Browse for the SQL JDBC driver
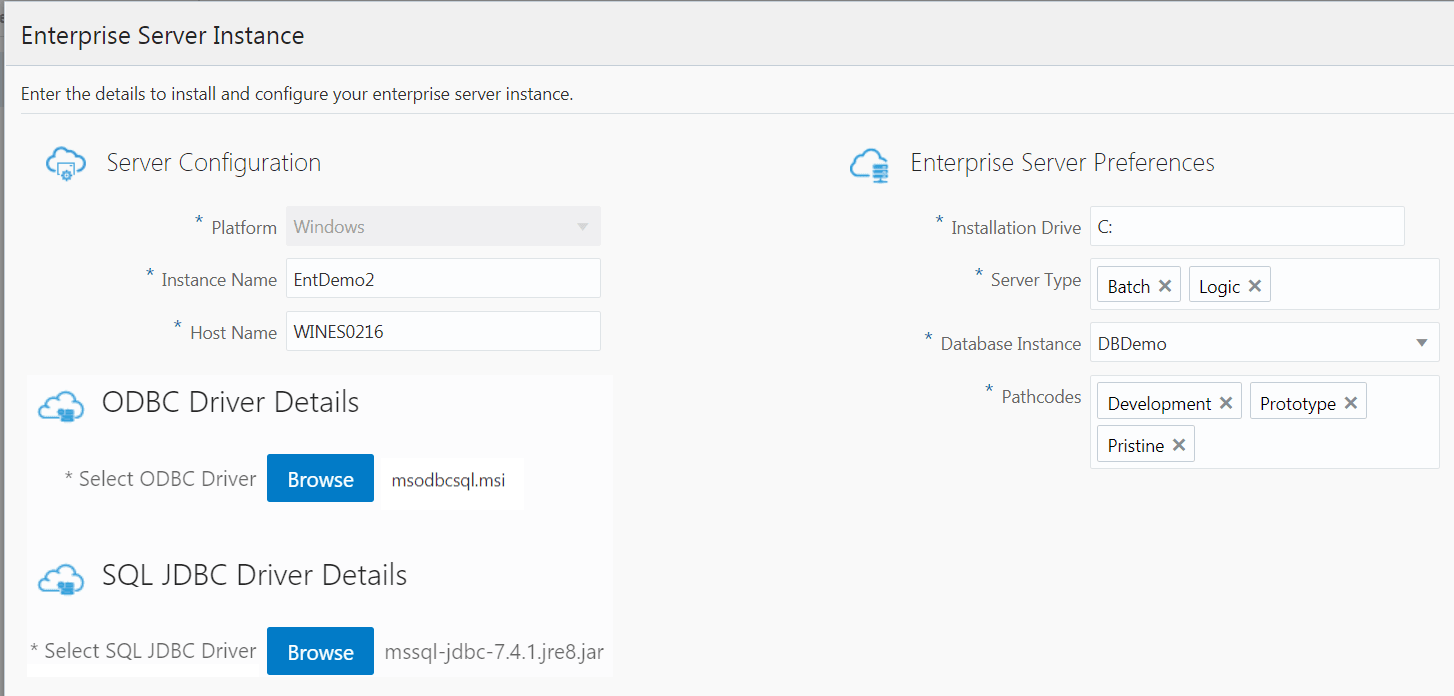 320,651
